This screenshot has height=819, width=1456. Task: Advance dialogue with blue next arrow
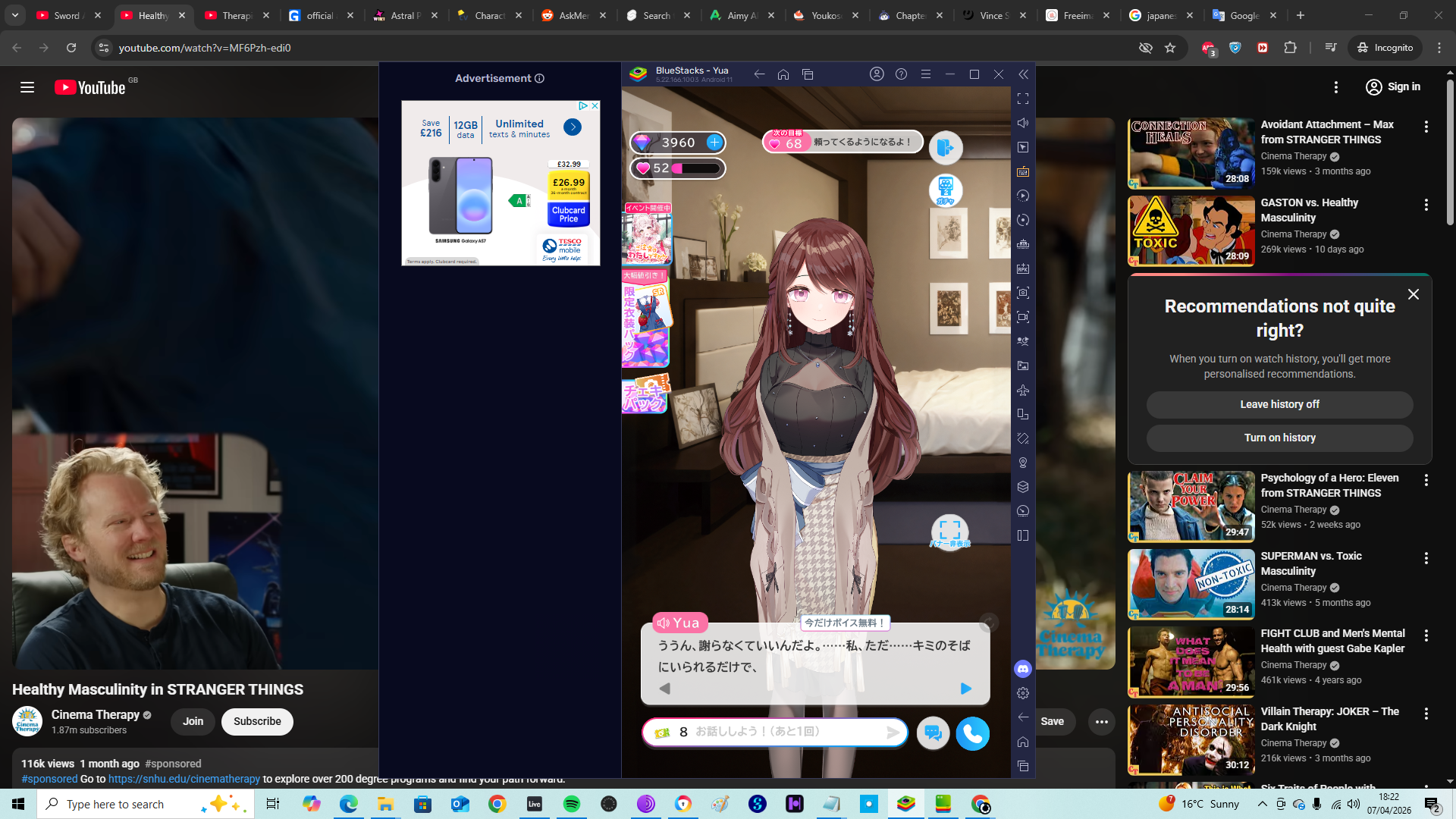coord(965,689)
